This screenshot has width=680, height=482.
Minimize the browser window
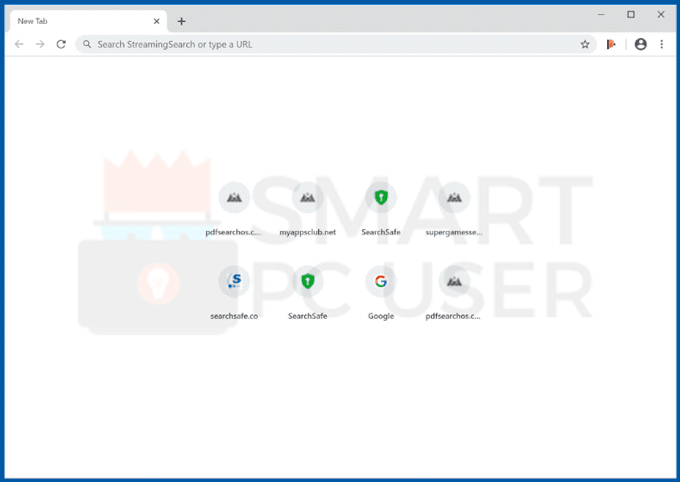pyautogui.click(x=601, y=14)
